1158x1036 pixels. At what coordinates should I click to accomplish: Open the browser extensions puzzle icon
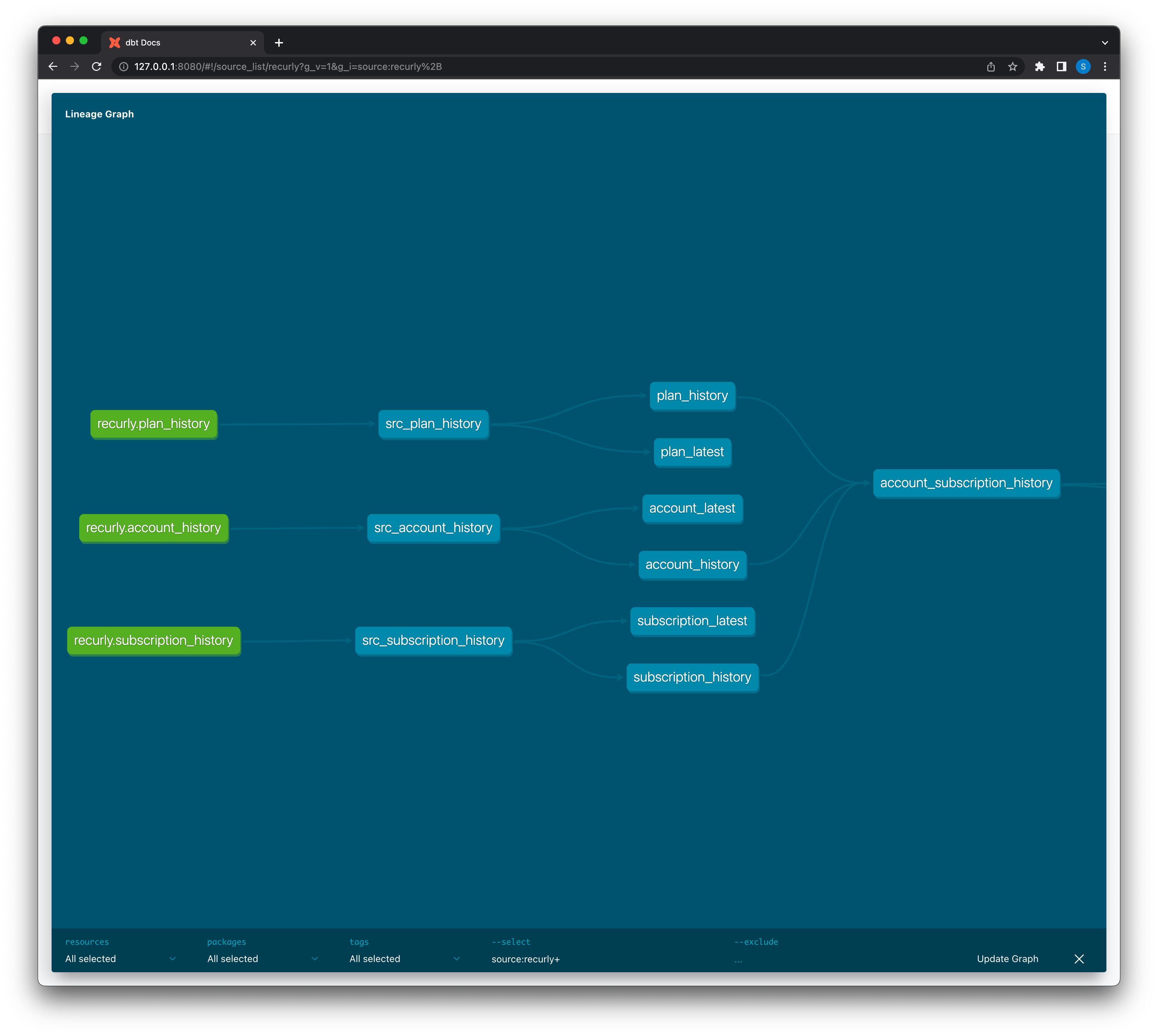coord(1040,66)
